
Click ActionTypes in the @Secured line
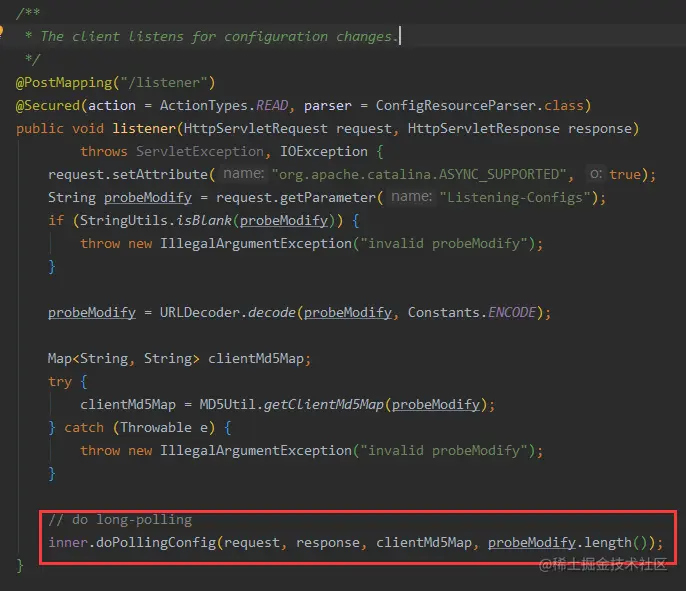point(204,105)
